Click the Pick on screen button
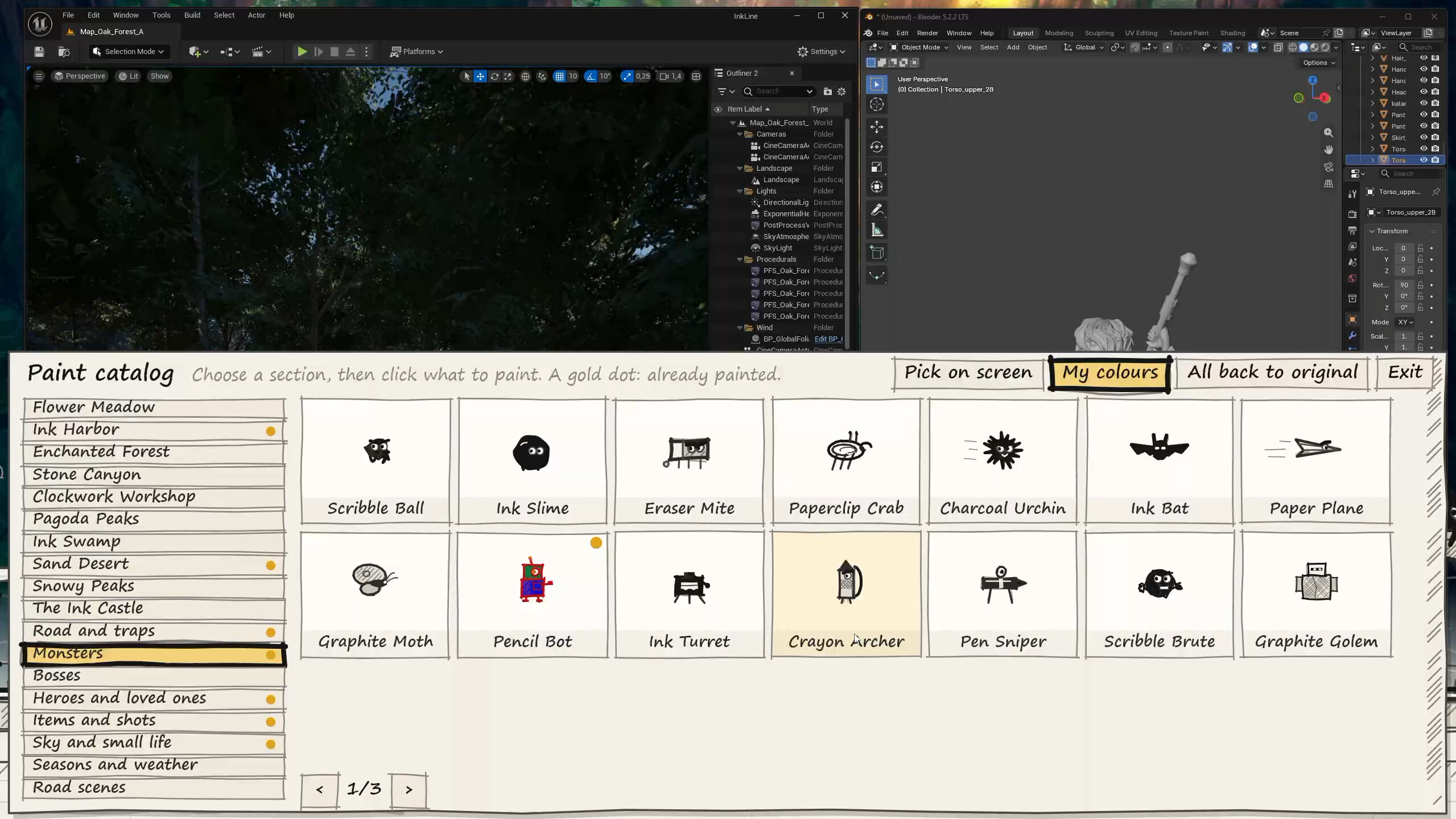This screenshot has width=1456, height=819. click(x=968, y=373)
